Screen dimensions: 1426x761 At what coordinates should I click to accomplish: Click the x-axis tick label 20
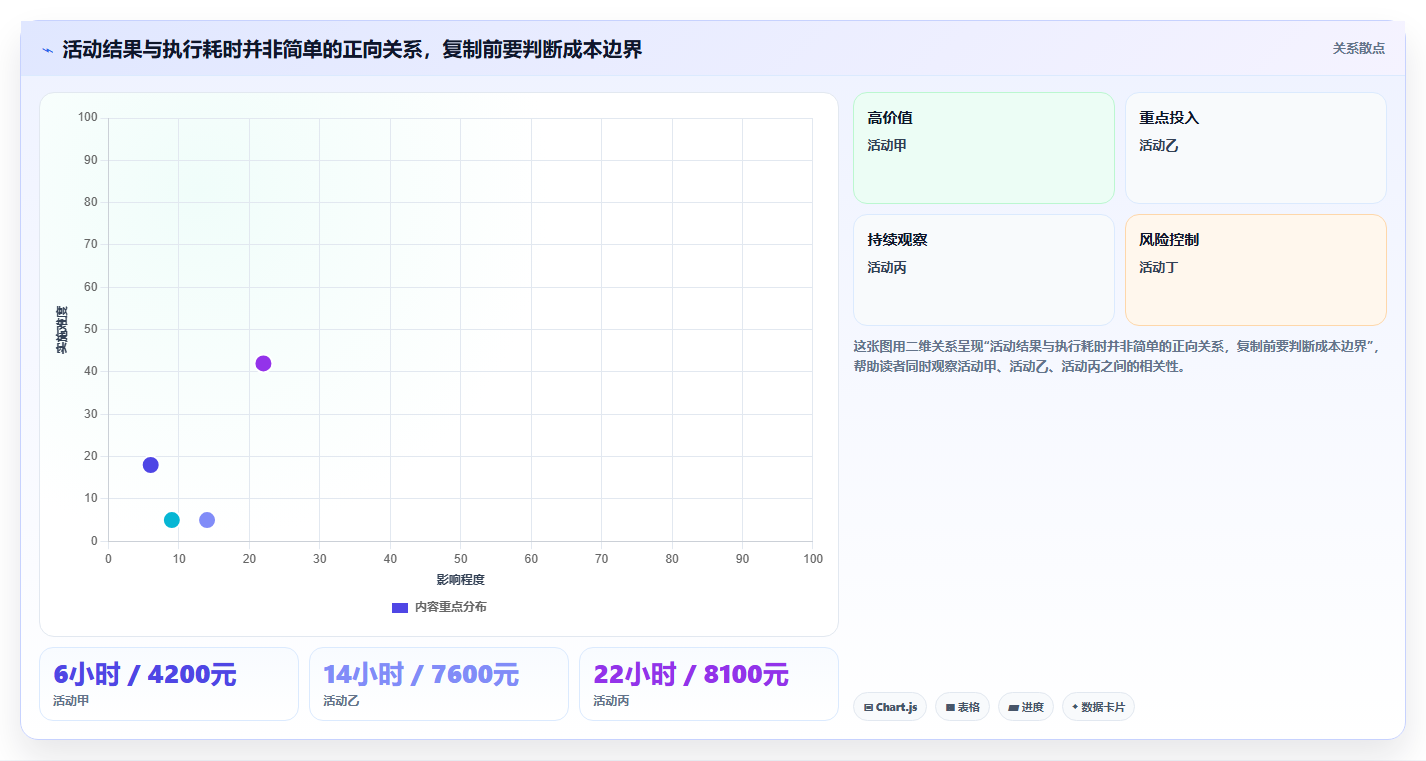click(249, 558)
